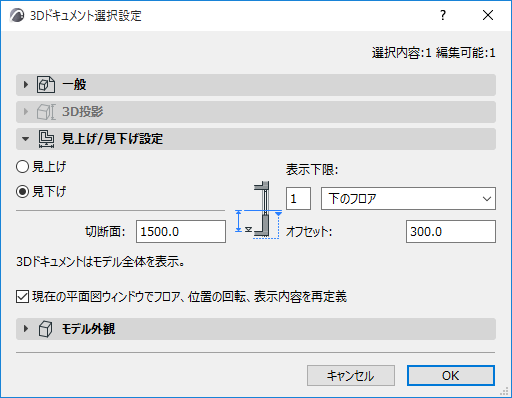Click the 見上げ/見下げ設定 panel icon
The image size is (512, 398).
(x=46, y=139)
